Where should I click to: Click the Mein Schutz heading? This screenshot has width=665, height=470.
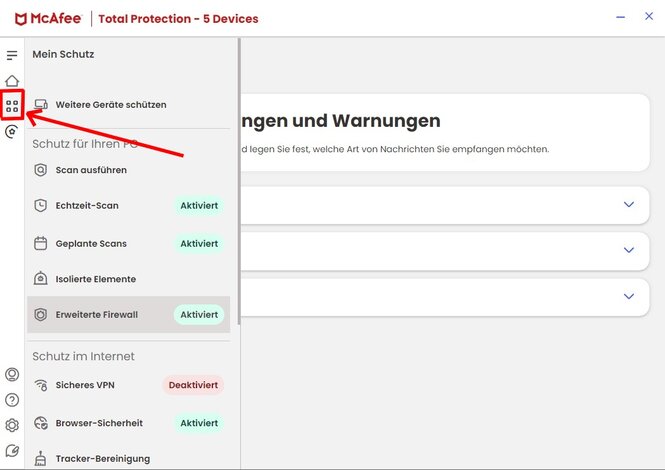(x=63, y=54)
